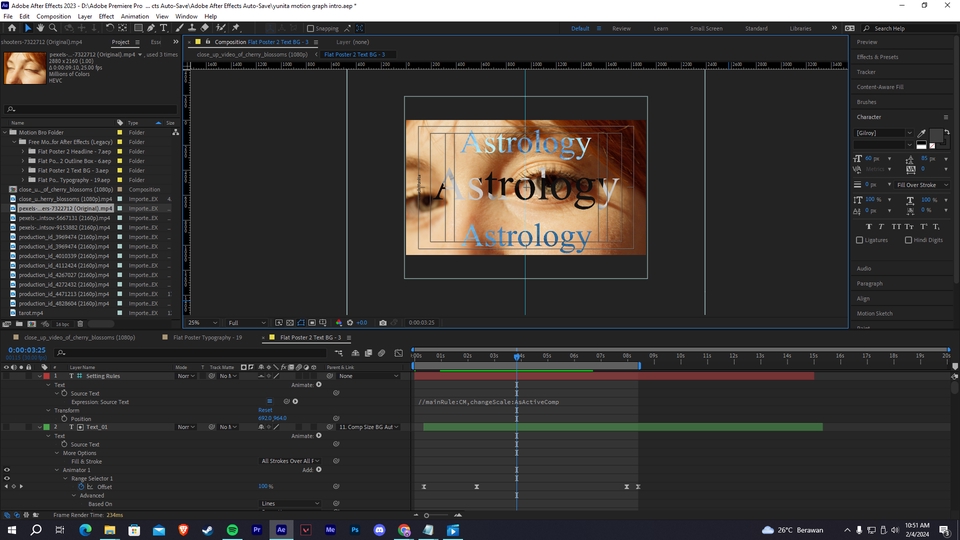
Task: Click eyedropper in Character panel
Action: [921, 133]
